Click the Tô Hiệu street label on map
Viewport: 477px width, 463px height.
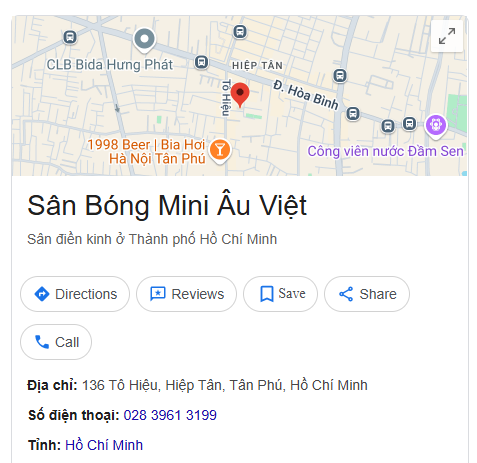(x=226, y=98)
